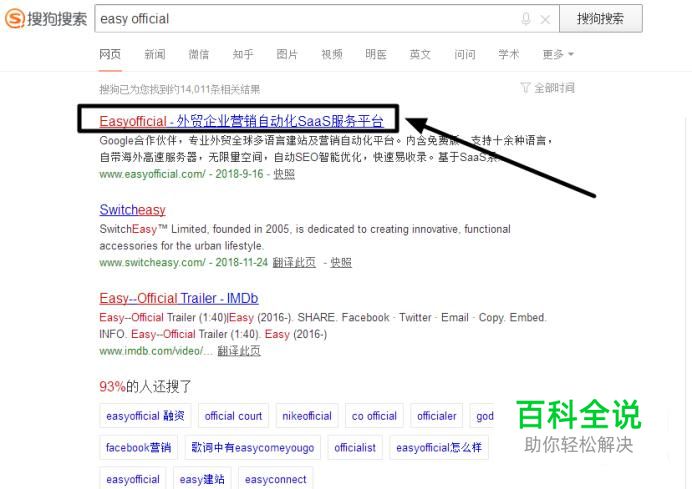Open the Easy--Official Trailer - IMDb link

[179, 298]
